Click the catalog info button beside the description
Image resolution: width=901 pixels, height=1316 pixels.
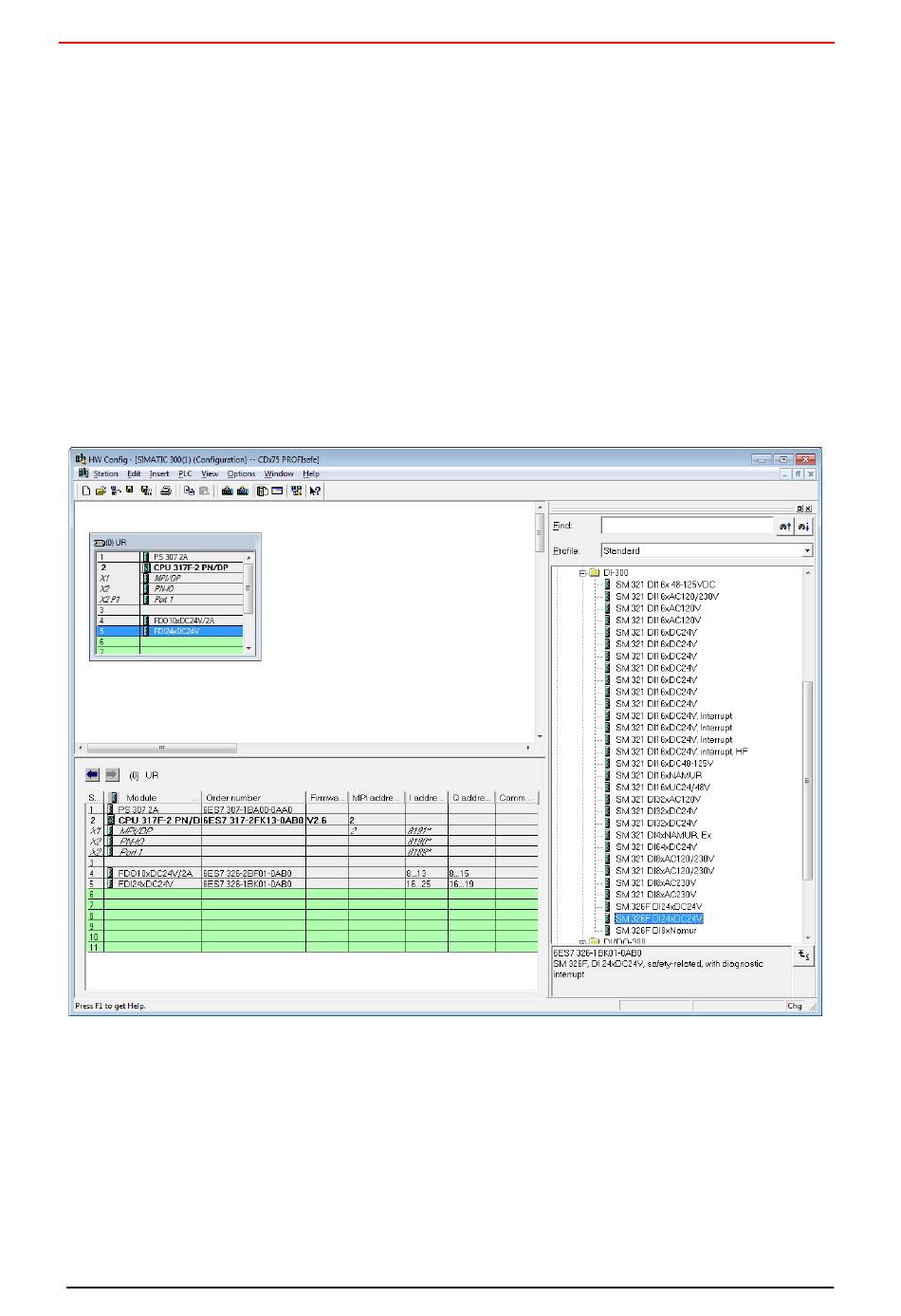click(x=803, y=955)
